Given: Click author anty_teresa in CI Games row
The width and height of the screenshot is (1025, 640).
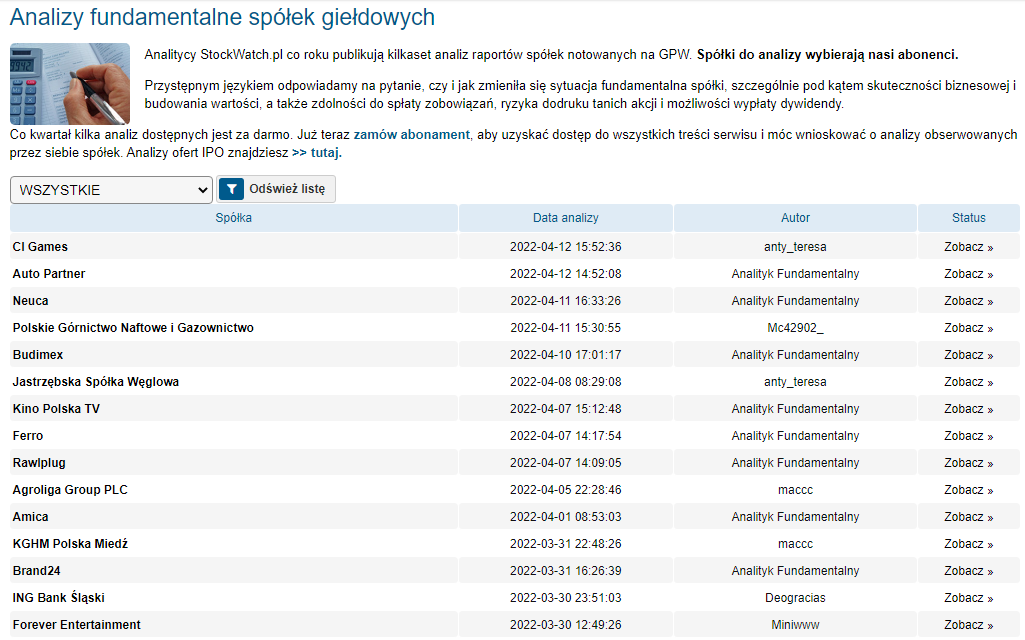Looking at the screenshot, I should (x=795, y=247).
